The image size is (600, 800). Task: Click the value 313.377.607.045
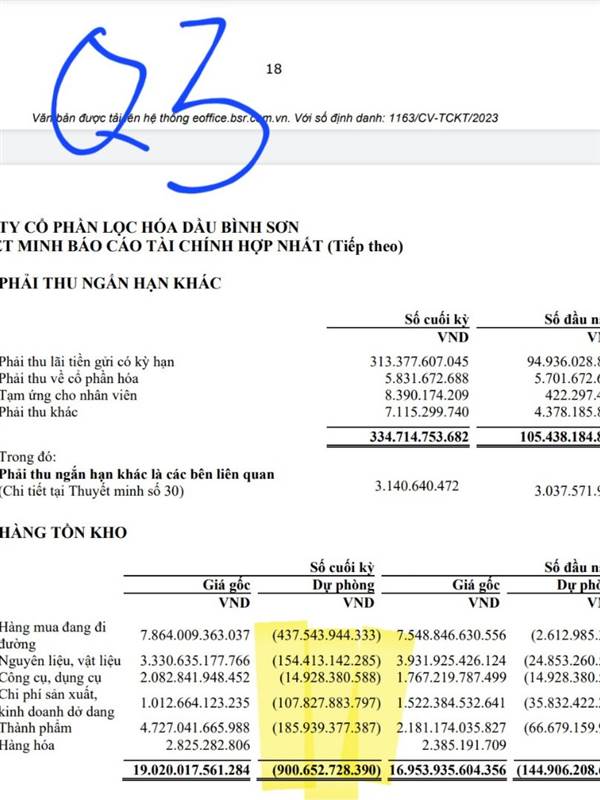coord(419,362)
